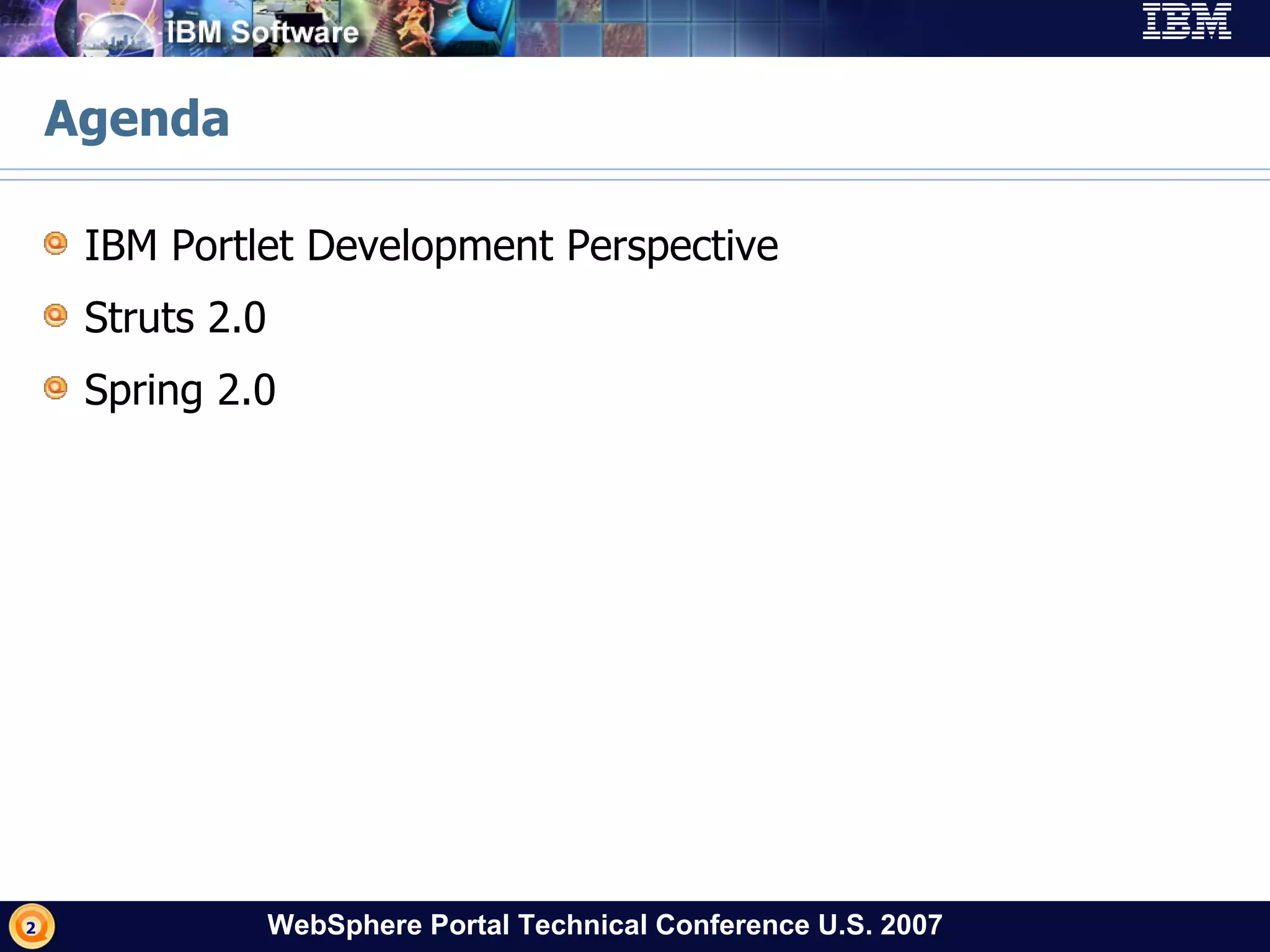Click the bullet icon next to Spring 2.0
The width and height of the screenshot is (1270, 952).
56,388
